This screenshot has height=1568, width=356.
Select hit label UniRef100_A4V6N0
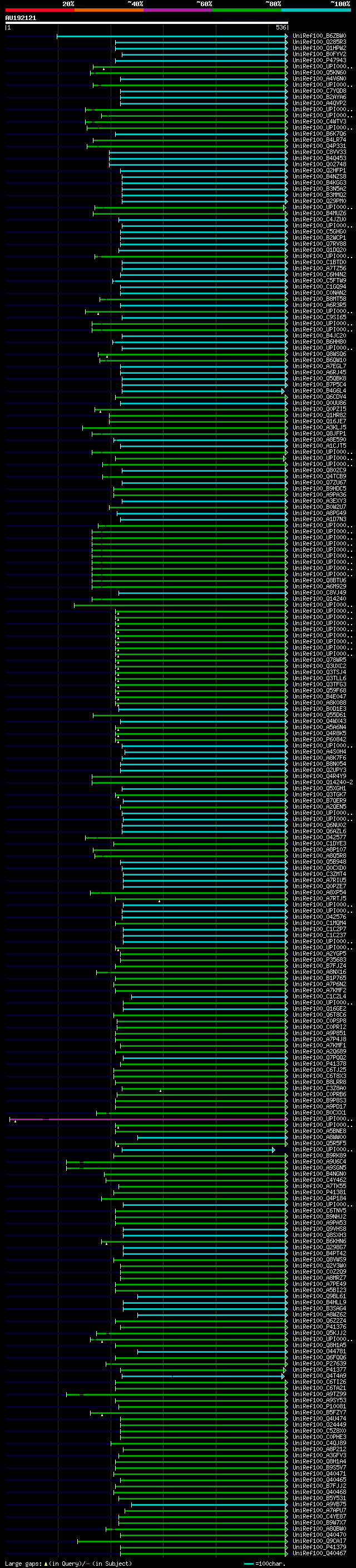coord(319,78)
